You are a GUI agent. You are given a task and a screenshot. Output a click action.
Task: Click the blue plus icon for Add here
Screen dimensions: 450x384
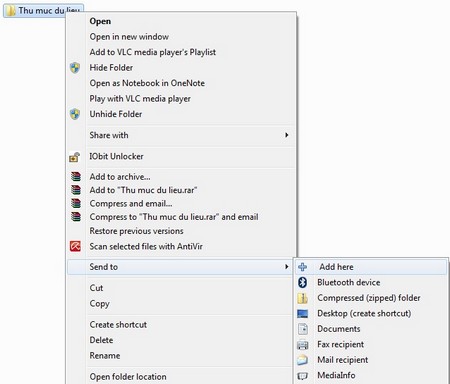click(x=302, y=267)
